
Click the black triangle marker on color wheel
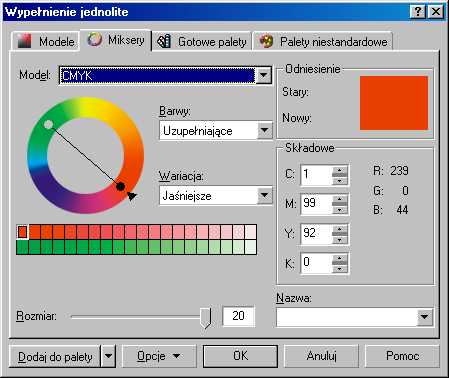coord(132,196)
